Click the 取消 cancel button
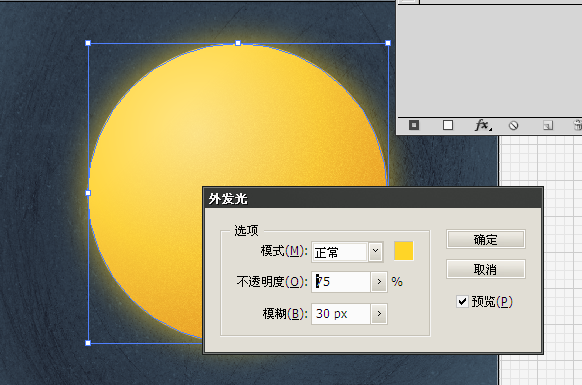Image resolution: width=582 pixels, height=385 pixels. 485,269
